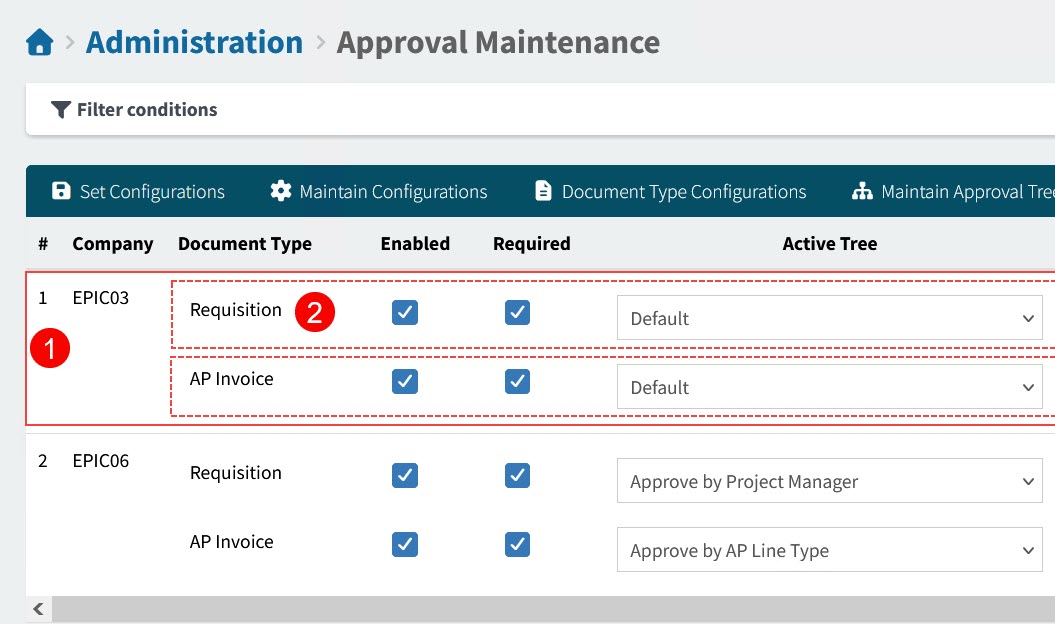Viewport: 1055px width, 624px height.
Task: Toggle Enabled for EPIC06 Requisition
Action: tap(405, 475)
